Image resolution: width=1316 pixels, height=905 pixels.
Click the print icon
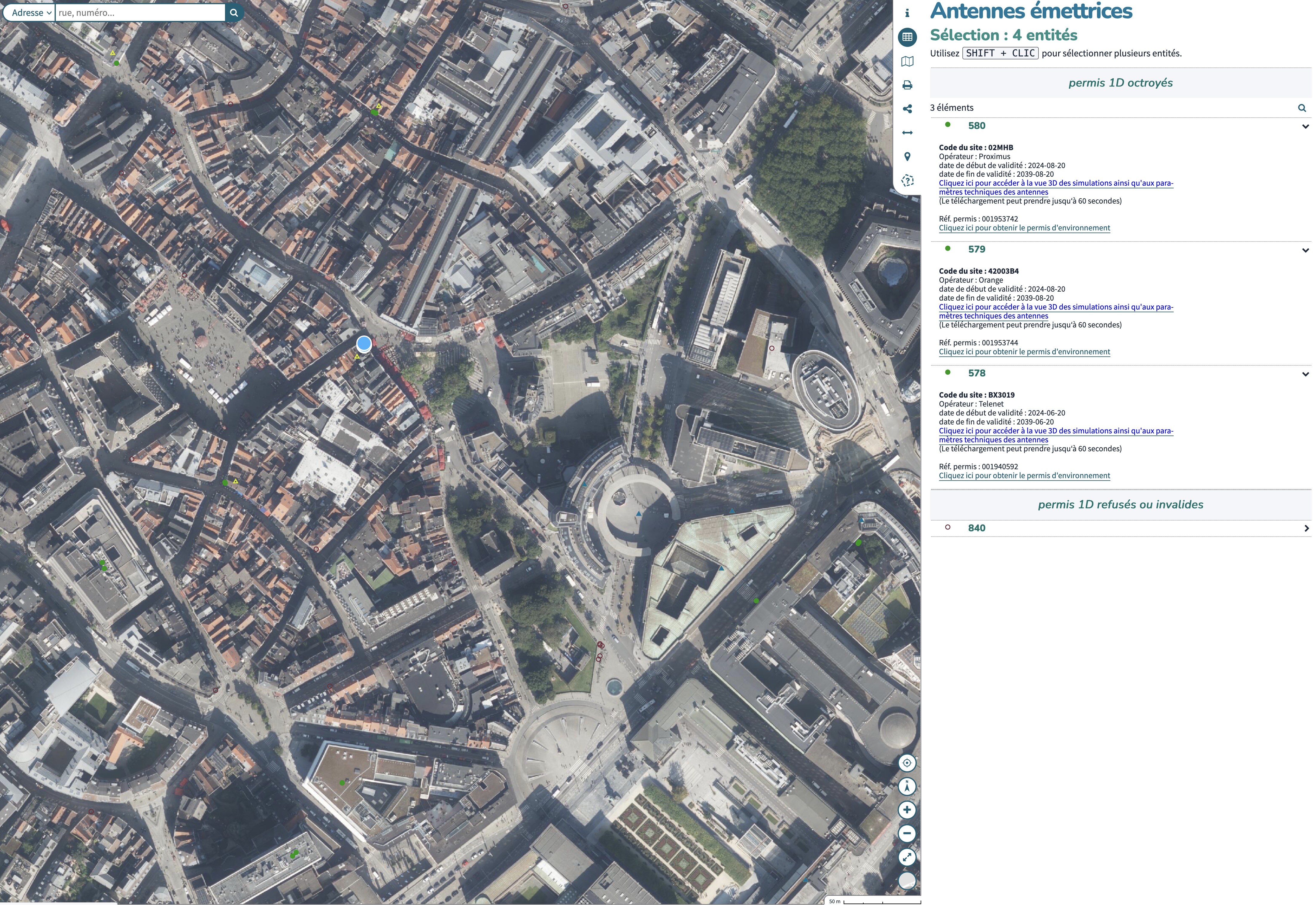pos(907,85)
